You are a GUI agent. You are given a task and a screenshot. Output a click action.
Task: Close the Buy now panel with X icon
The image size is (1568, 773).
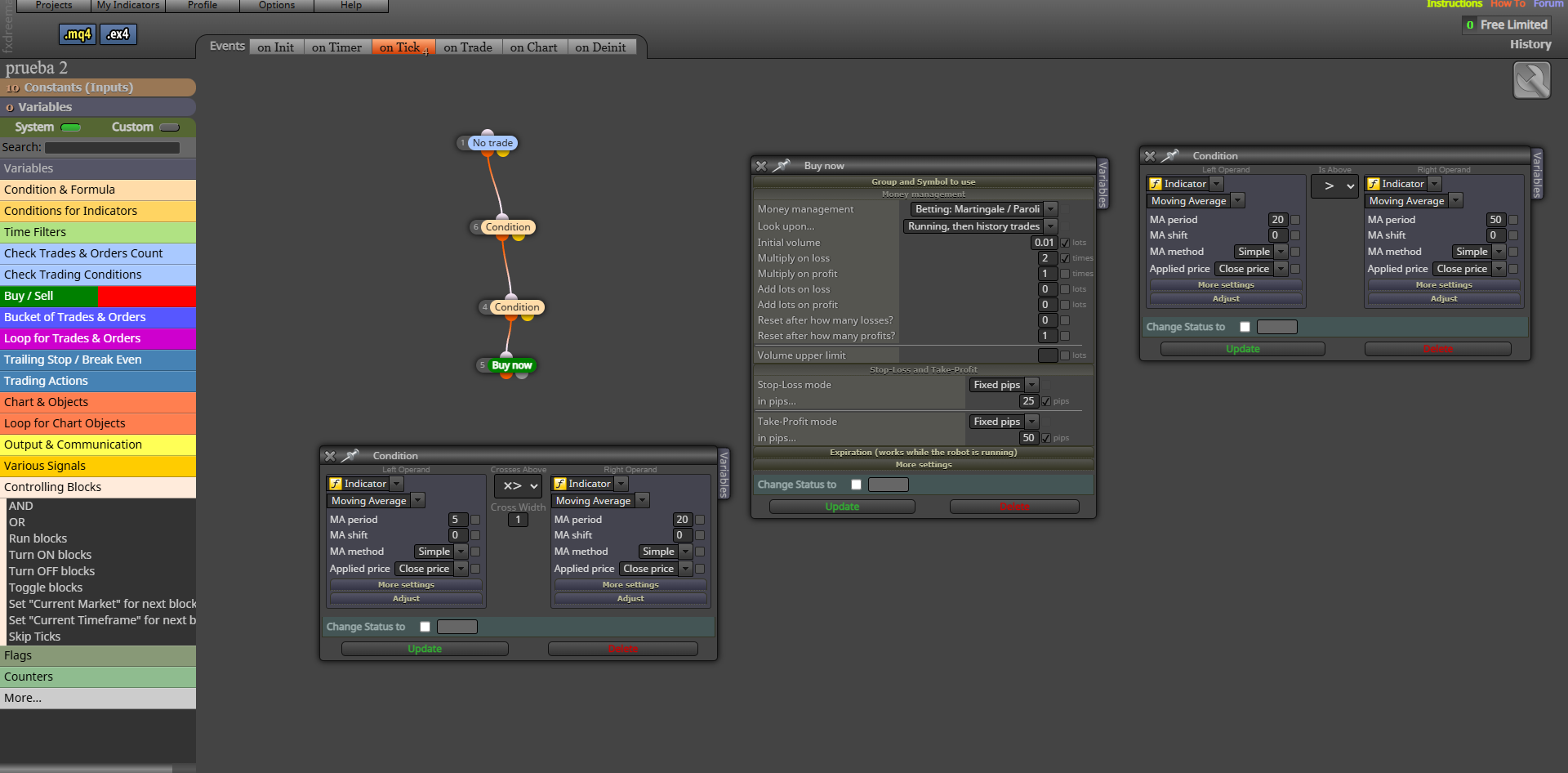click(761, 166)
